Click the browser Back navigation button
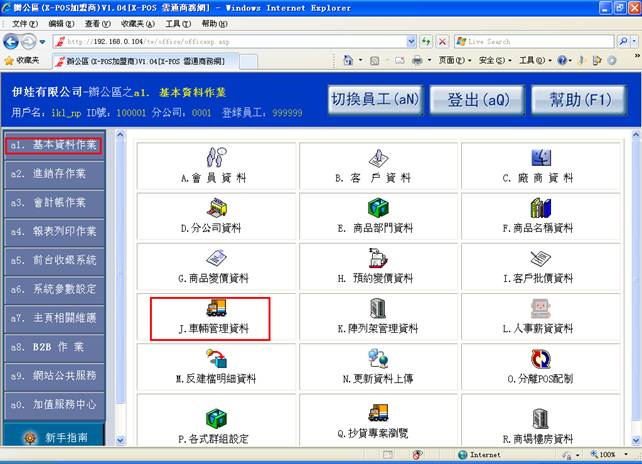 coord(12,42)
